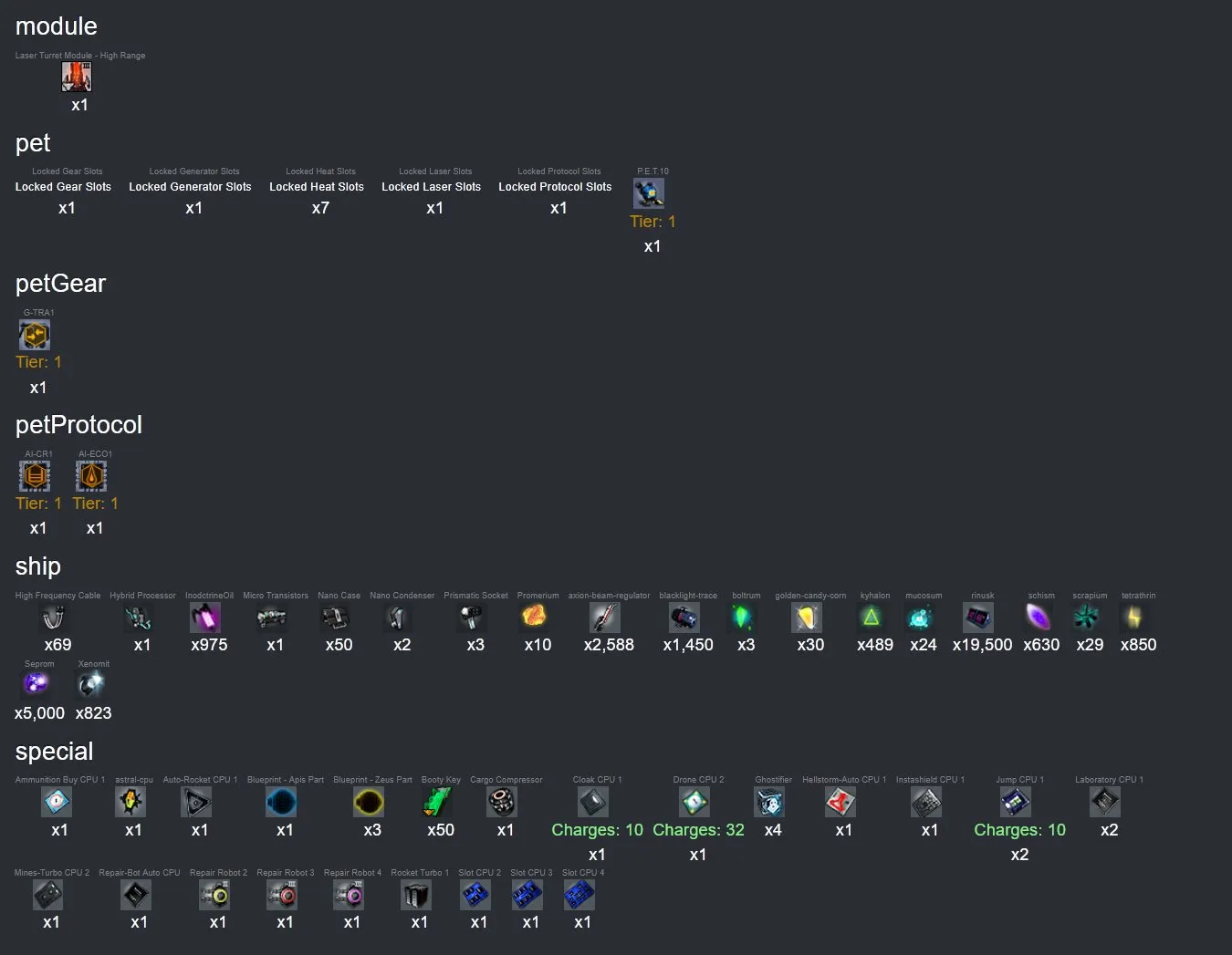Screen dimensions: 1232x955
Task: Click the Repair Robot 4 icon
Action: [x=349, y=895]
